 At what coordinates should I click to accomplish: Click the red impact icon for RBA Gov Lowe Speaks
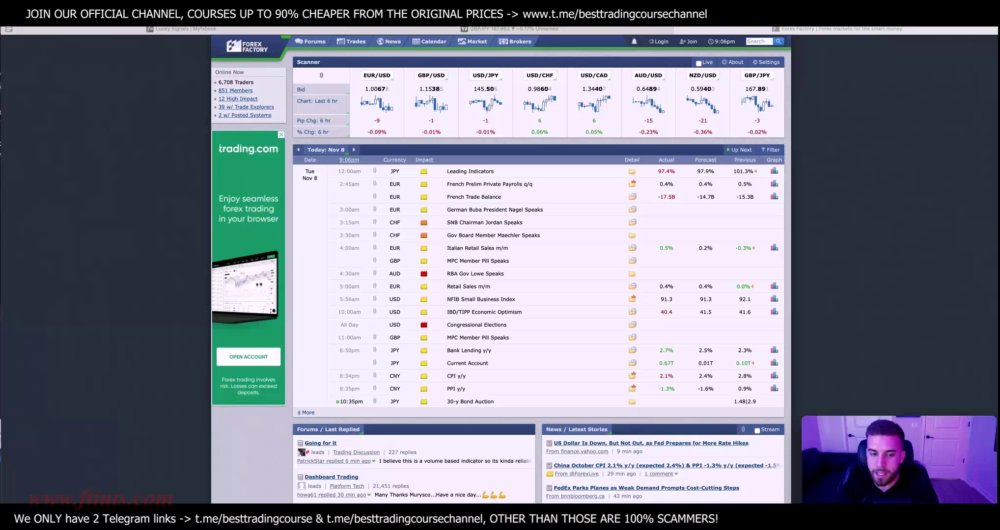[423, 274]
